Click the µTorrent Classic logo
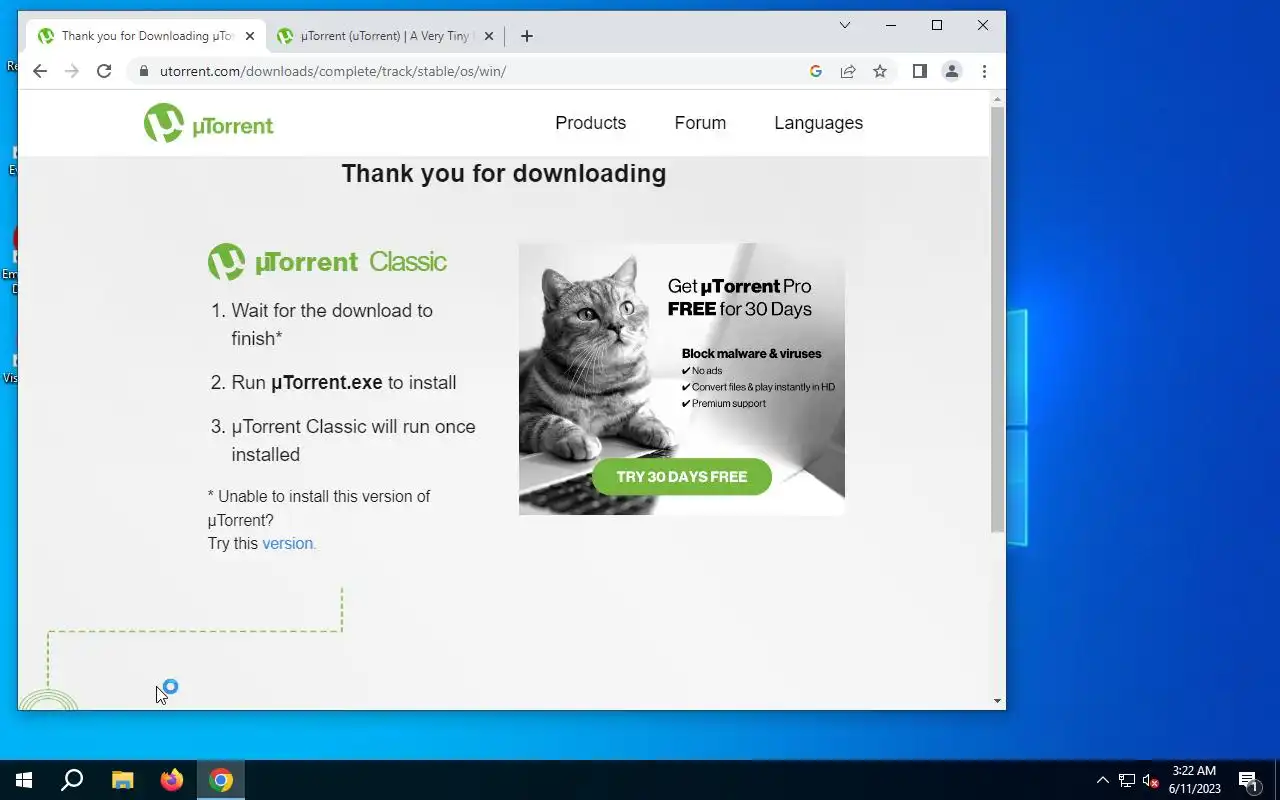This screenshot has height=800, width=1280. (327, 262)
